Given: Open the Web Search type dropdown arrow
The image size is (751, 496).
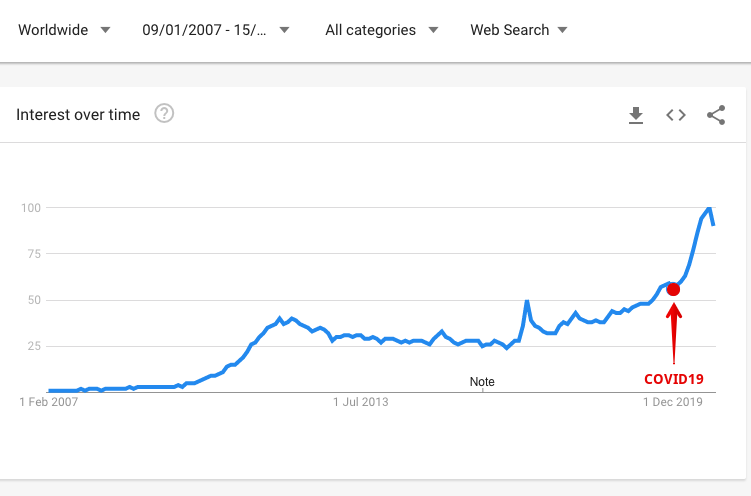Looking at the screenshot, I should coord(563,30).
